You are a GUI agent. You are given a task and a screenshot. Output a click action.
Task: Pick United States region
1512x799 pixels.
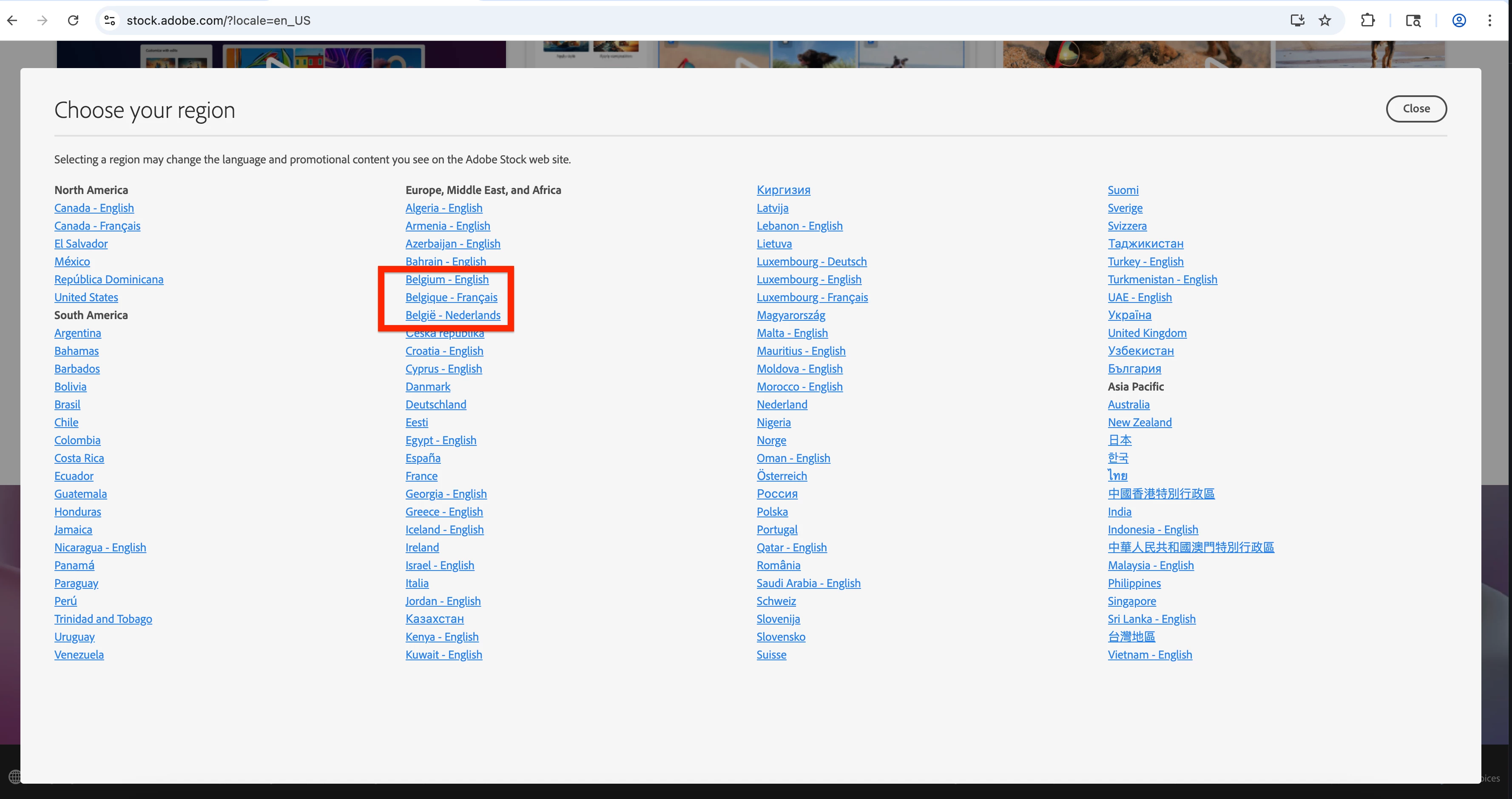[86, 297]
